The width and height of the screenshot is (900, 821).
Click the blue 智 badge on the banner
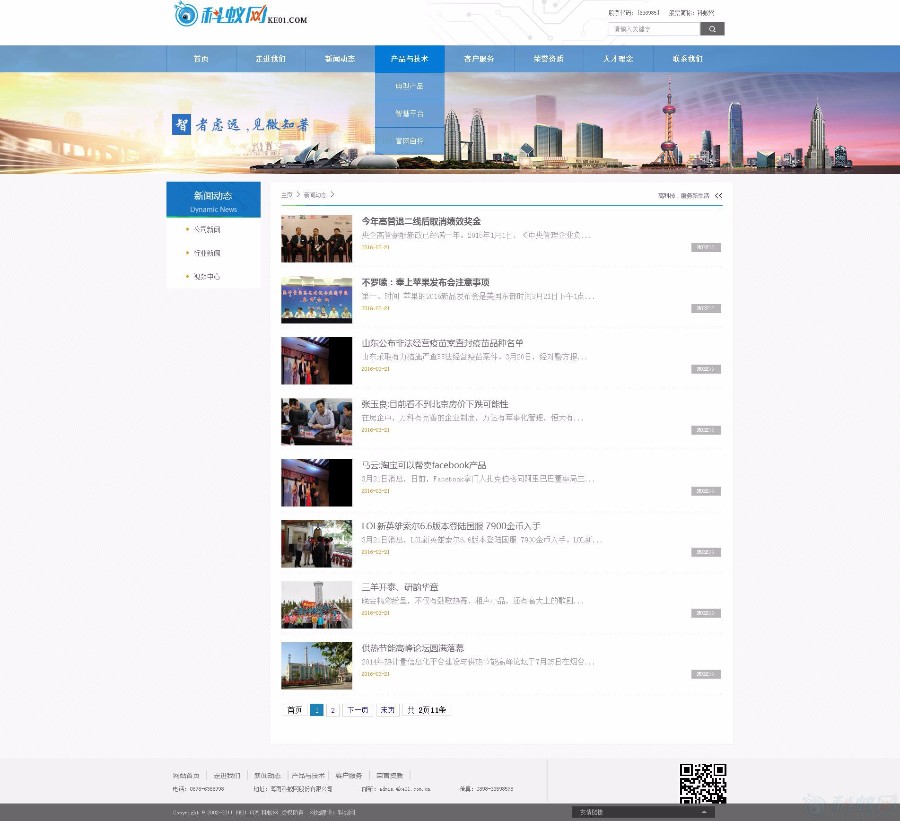point(181,124)
